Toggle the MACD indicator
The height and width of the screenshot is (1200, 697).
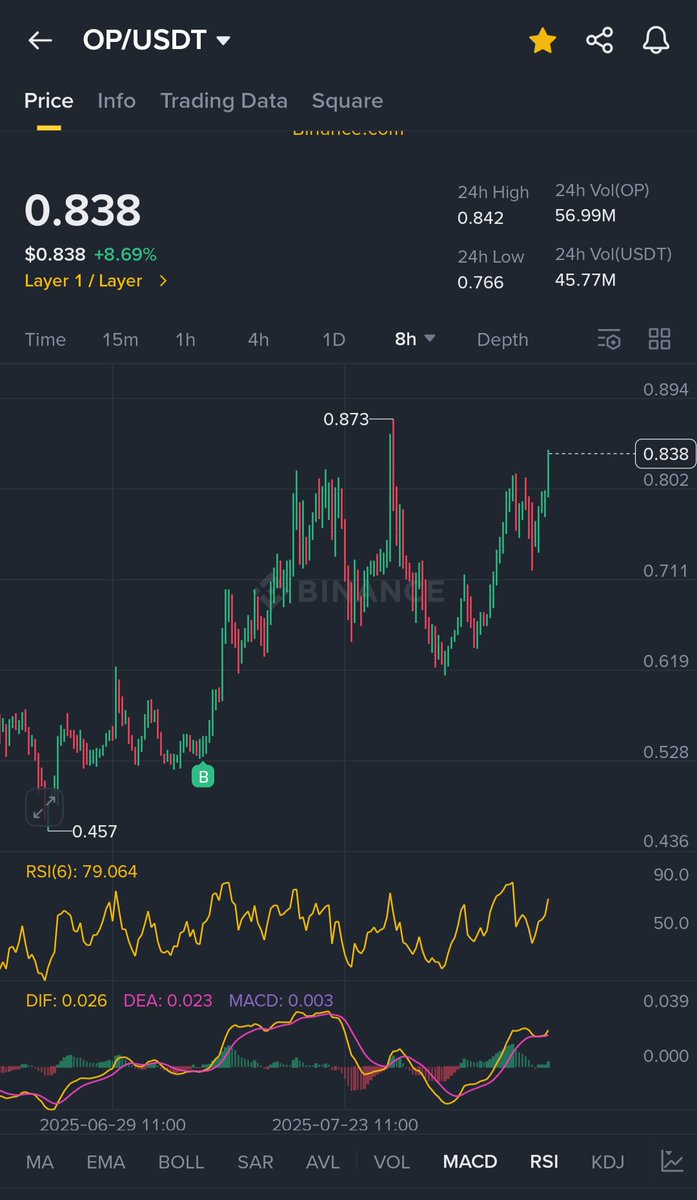(470, 1162)
